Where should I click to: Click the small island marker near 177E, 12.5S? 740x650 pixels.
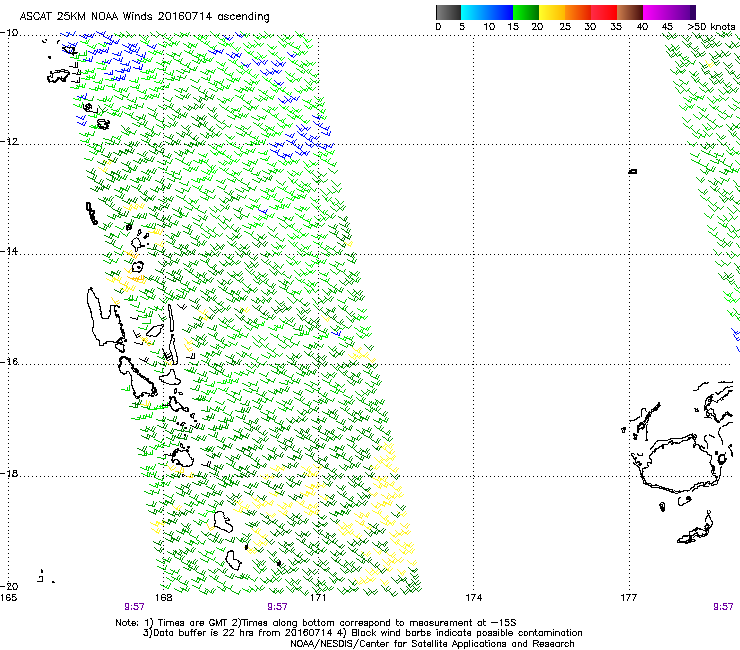(x=633, y=171)
